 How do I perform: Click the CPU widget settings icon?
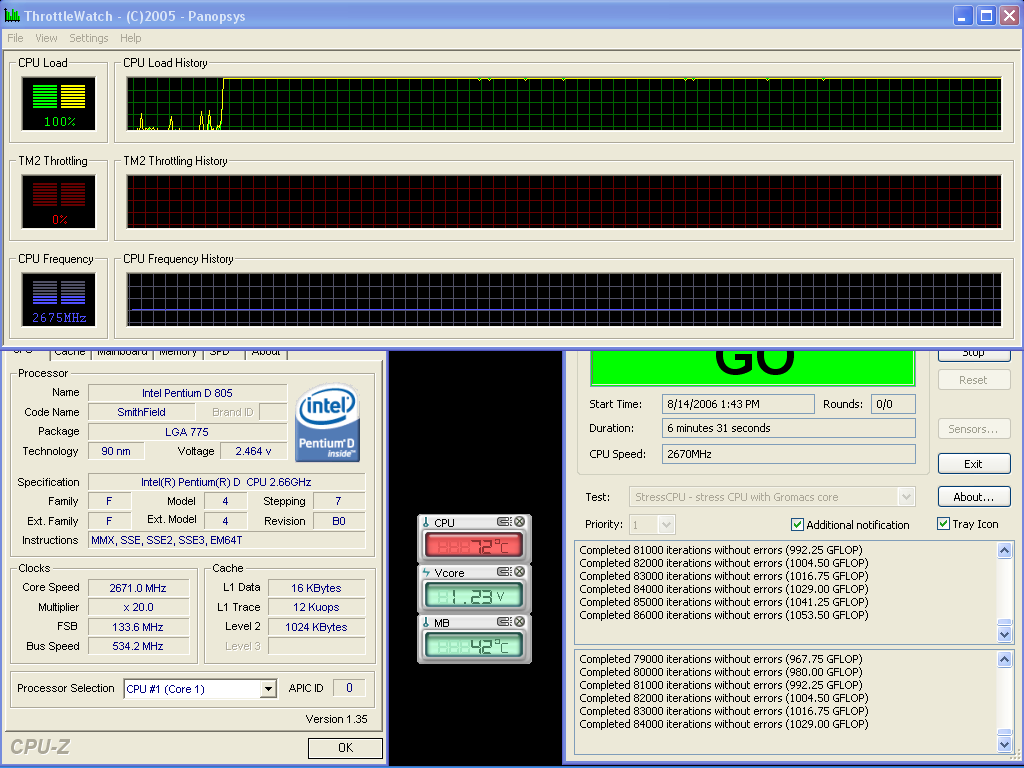point(504,522)
